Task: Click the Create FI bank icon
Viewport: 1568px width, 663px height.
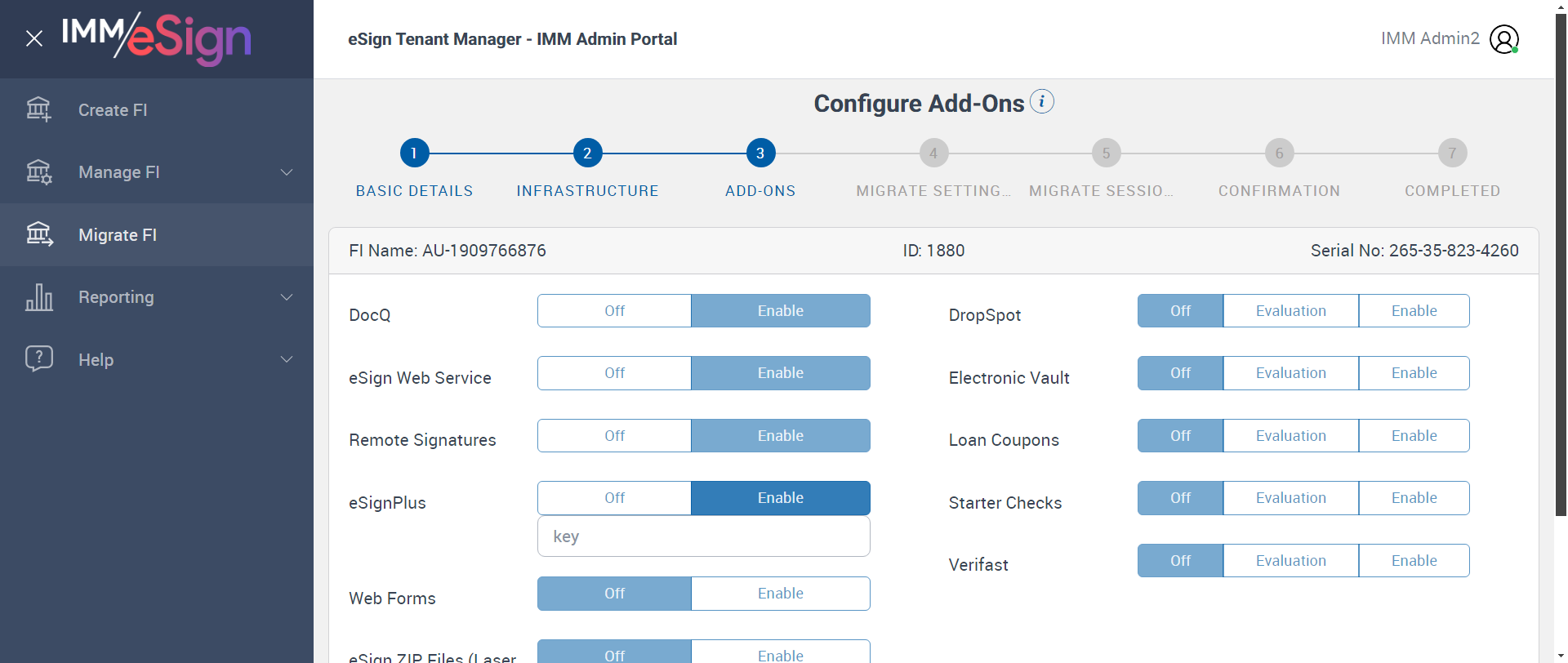Action: coord(38,109)
